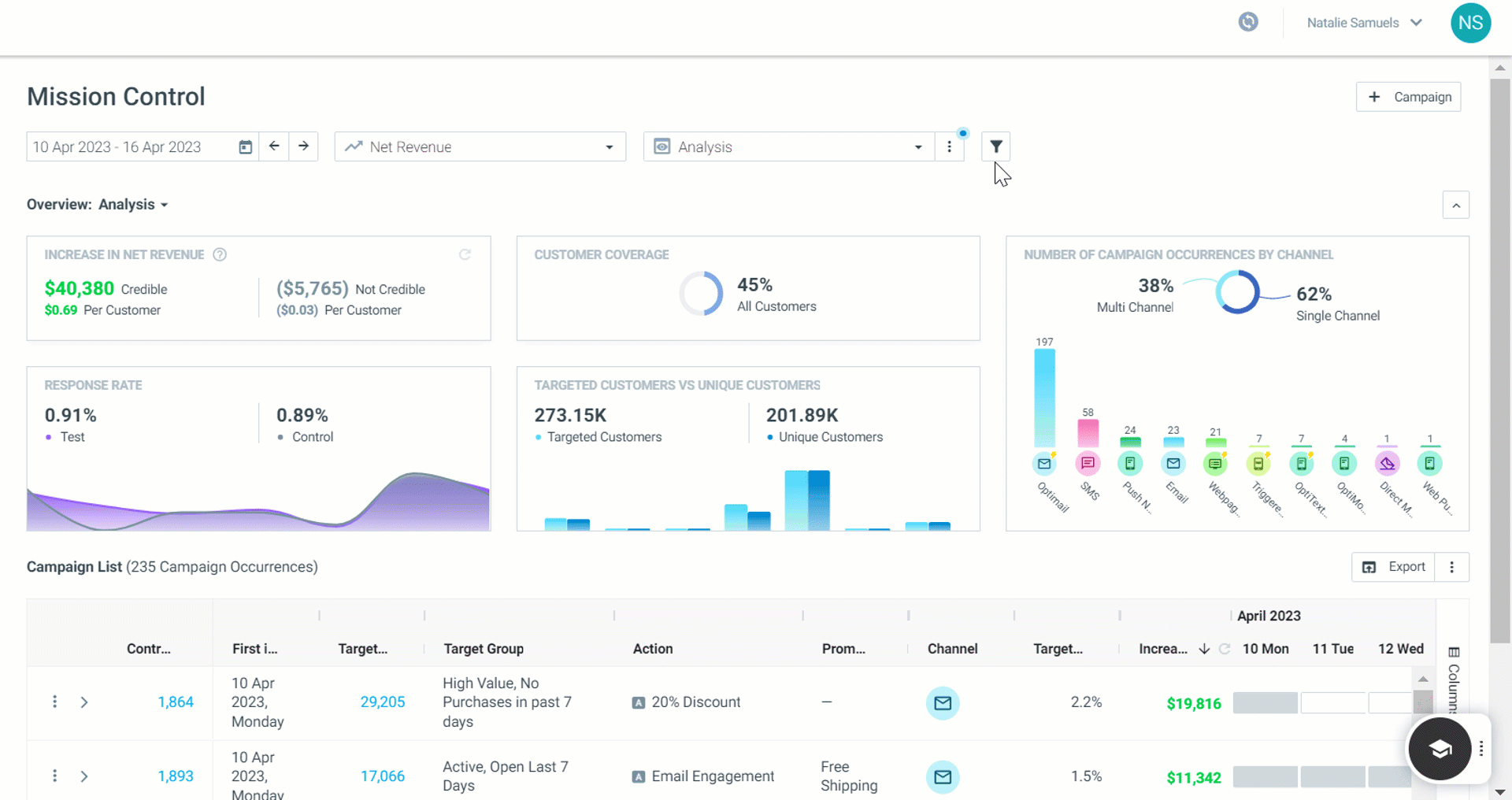Click the SMS channel icon in chart

point(1088,463)
